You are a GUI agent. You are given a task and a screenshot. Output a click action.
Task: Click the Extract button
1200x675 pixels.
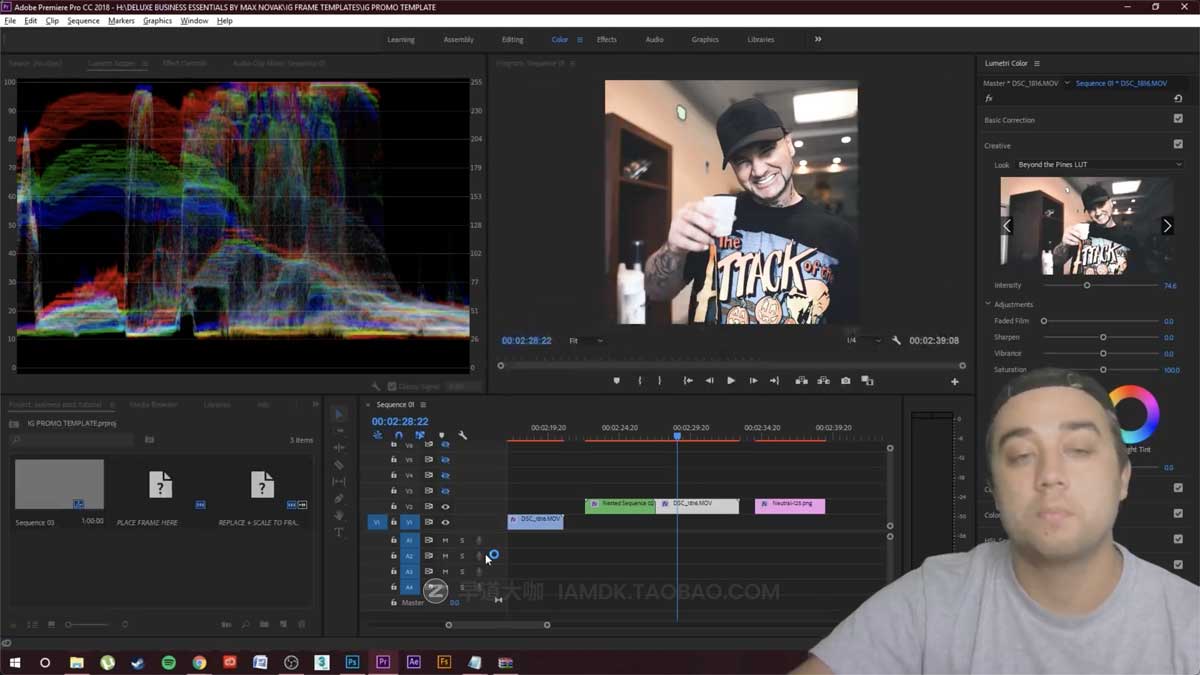[x=823, y=381]
